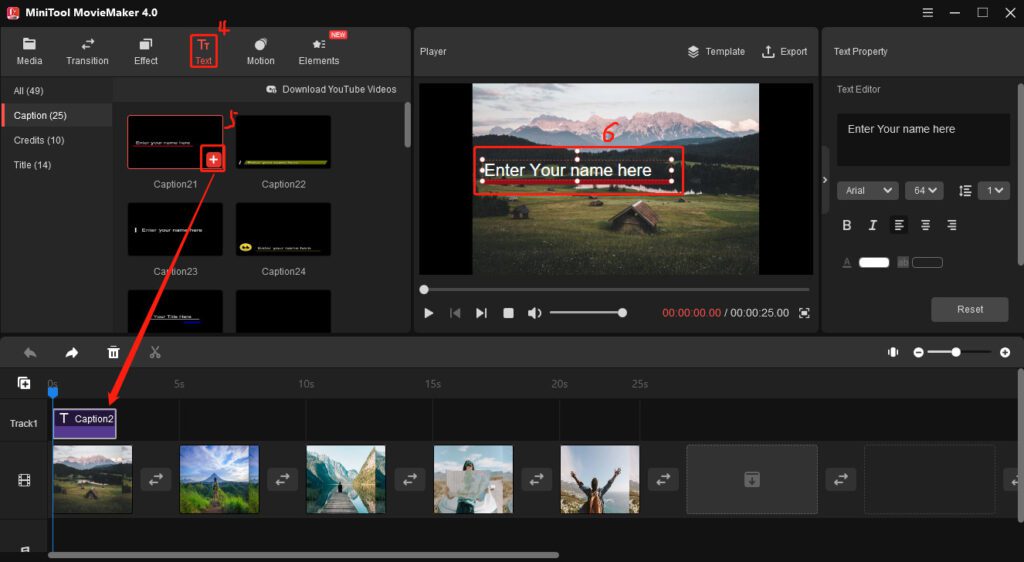Screen dimensions: 1024x562
Task: Split clip with scissors icon
Action: pyautogui.click(x=155, y=352)
